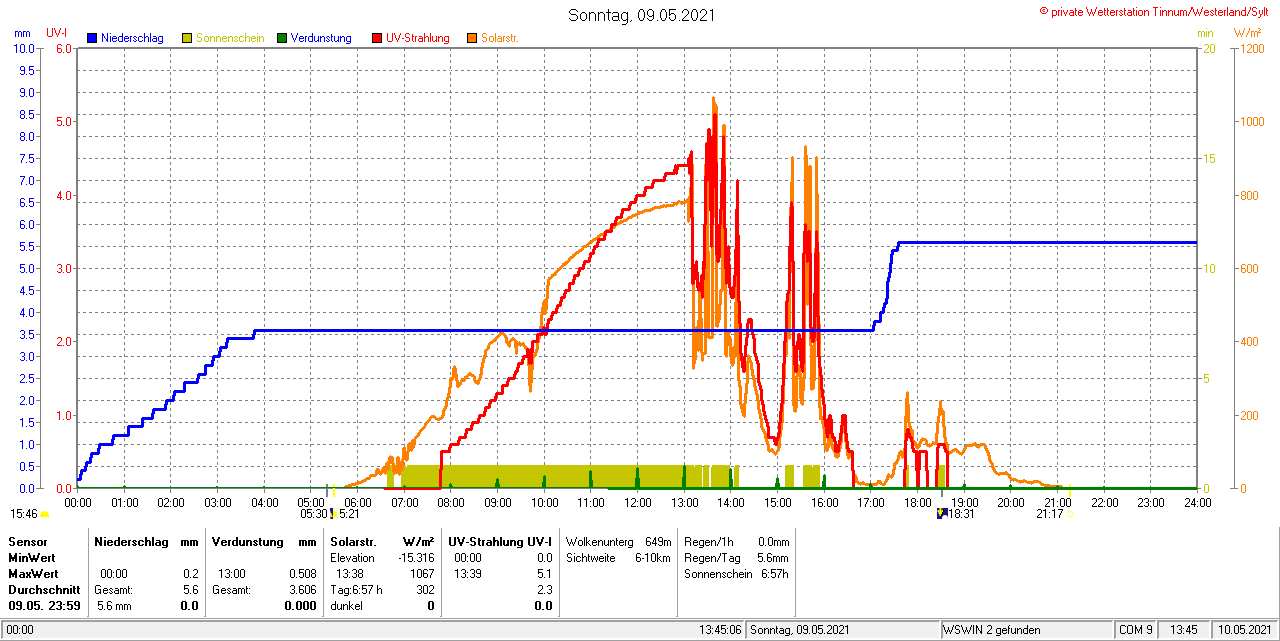1280x641 pixels.
Task: Select the Niederschlag legend label
Action: coord(132,38)
